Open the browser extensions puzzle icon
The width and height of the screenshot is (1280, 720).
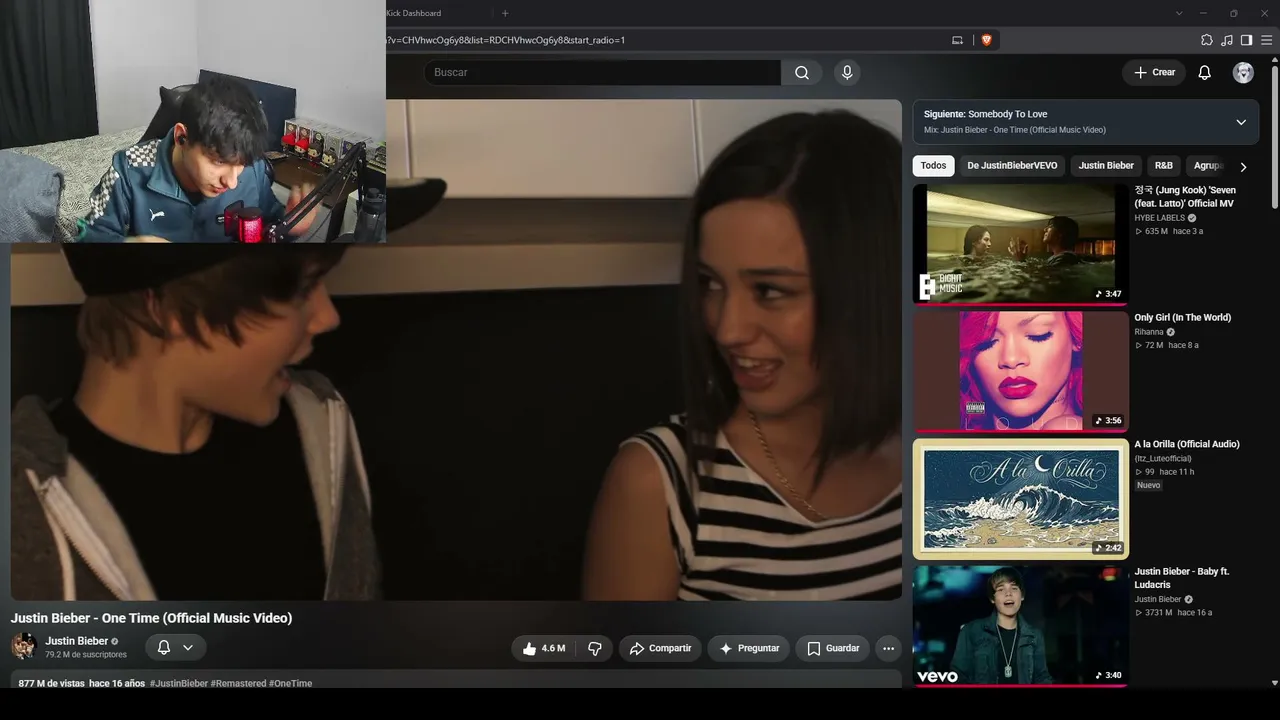(x=1207, y=40)
